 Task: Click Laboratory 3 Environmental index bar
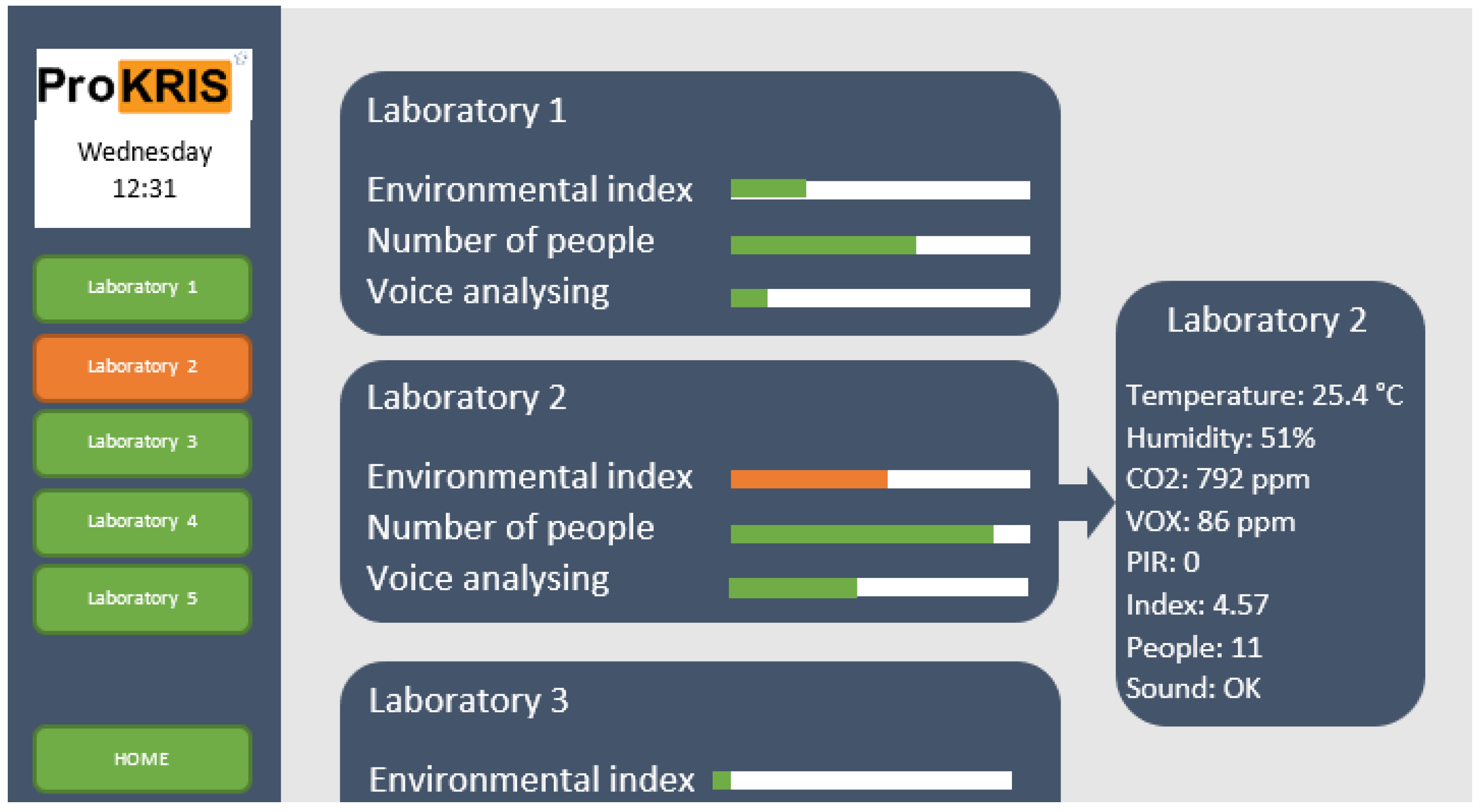(861, 780)
